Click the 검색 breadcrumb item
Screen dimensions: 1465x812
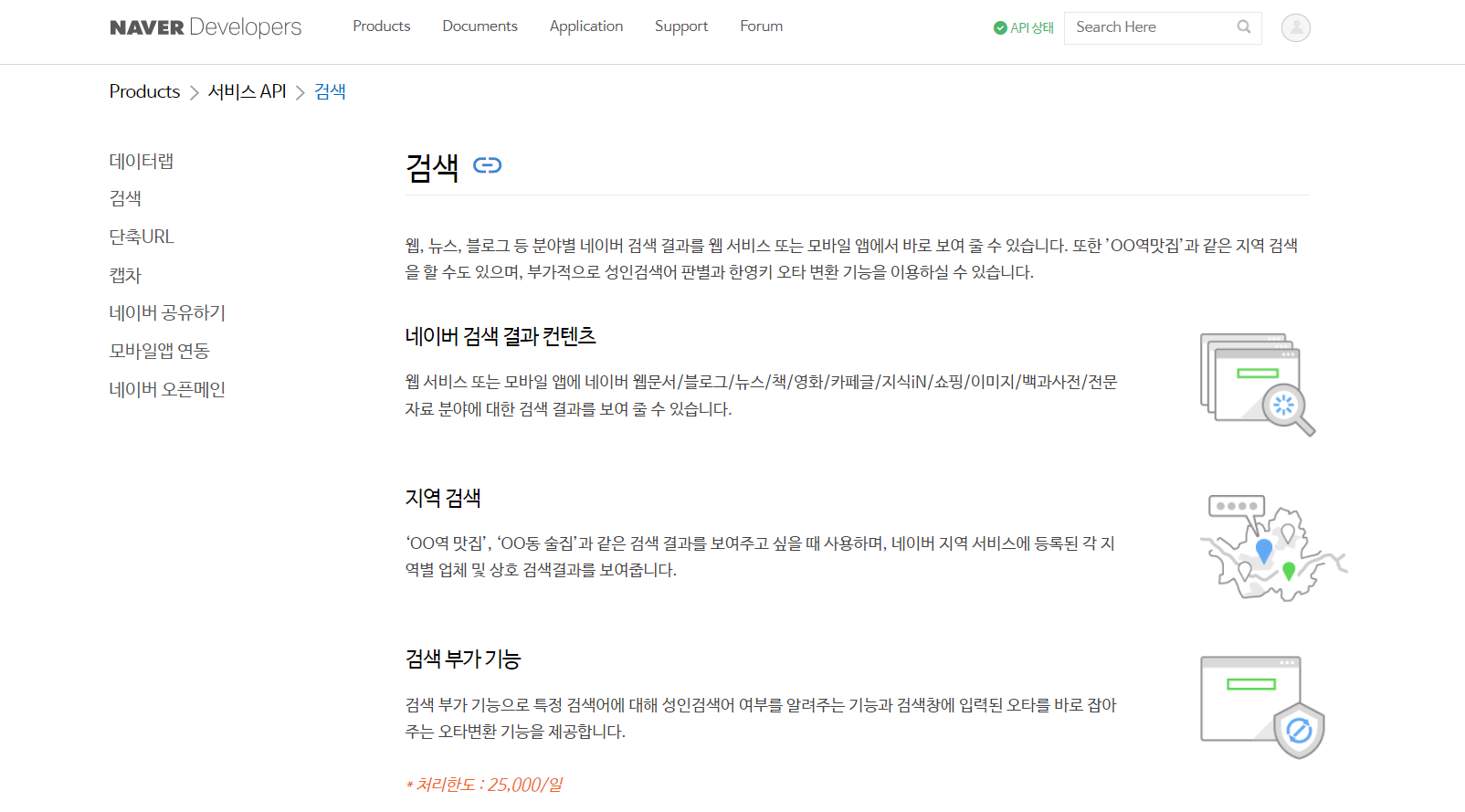click(x=330, y=91)
